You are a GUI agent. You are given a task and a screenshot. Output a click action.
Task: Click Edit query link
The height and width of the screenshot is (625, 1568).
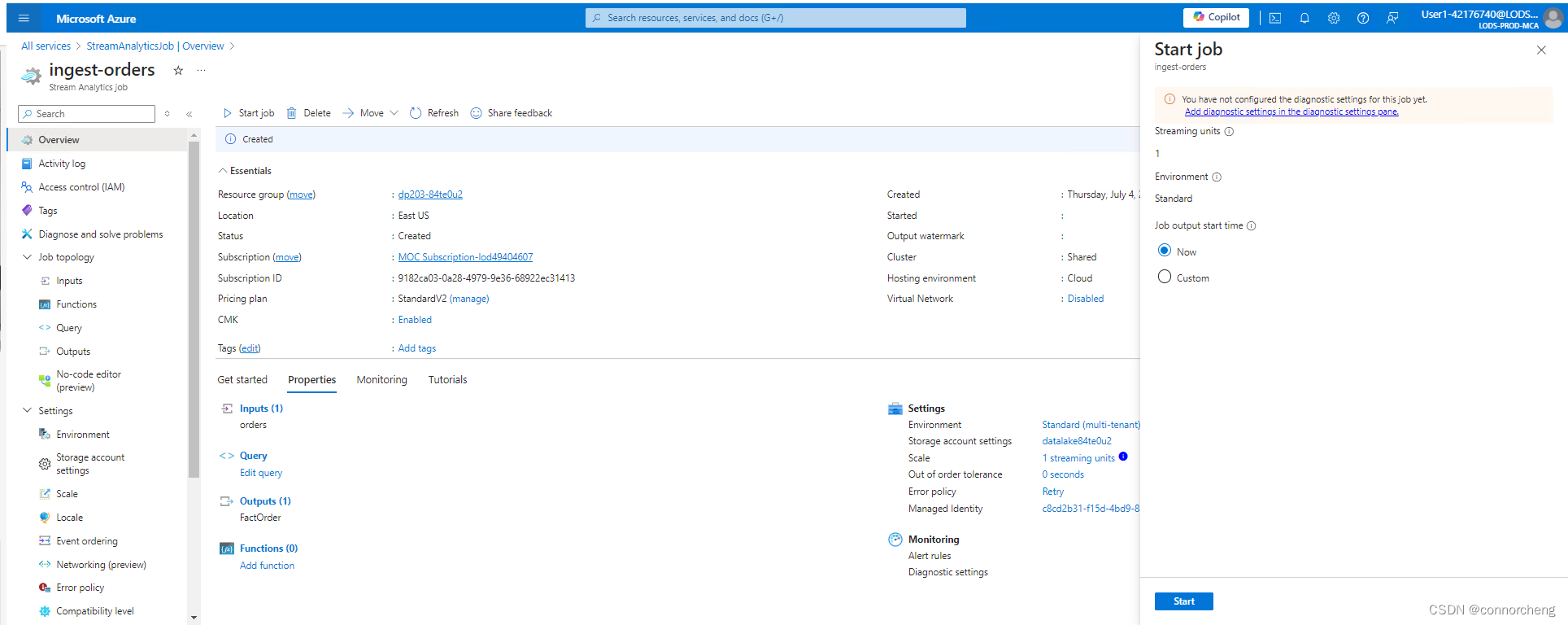click(x=261, y=473)
